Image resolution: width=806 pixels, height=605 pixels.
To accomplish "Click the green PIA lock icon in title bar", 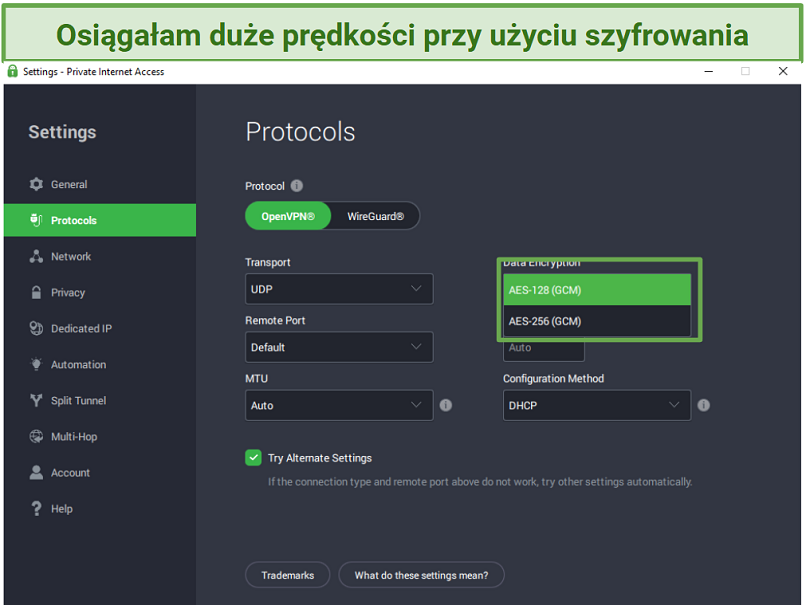I will pos(13,71).
